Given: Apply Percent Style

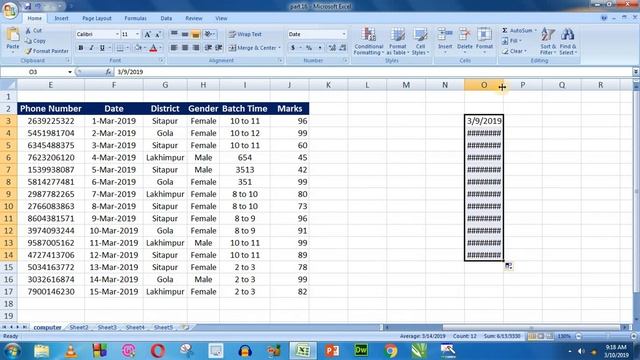Looking at the screenshot, I should [x=309, y=48].
